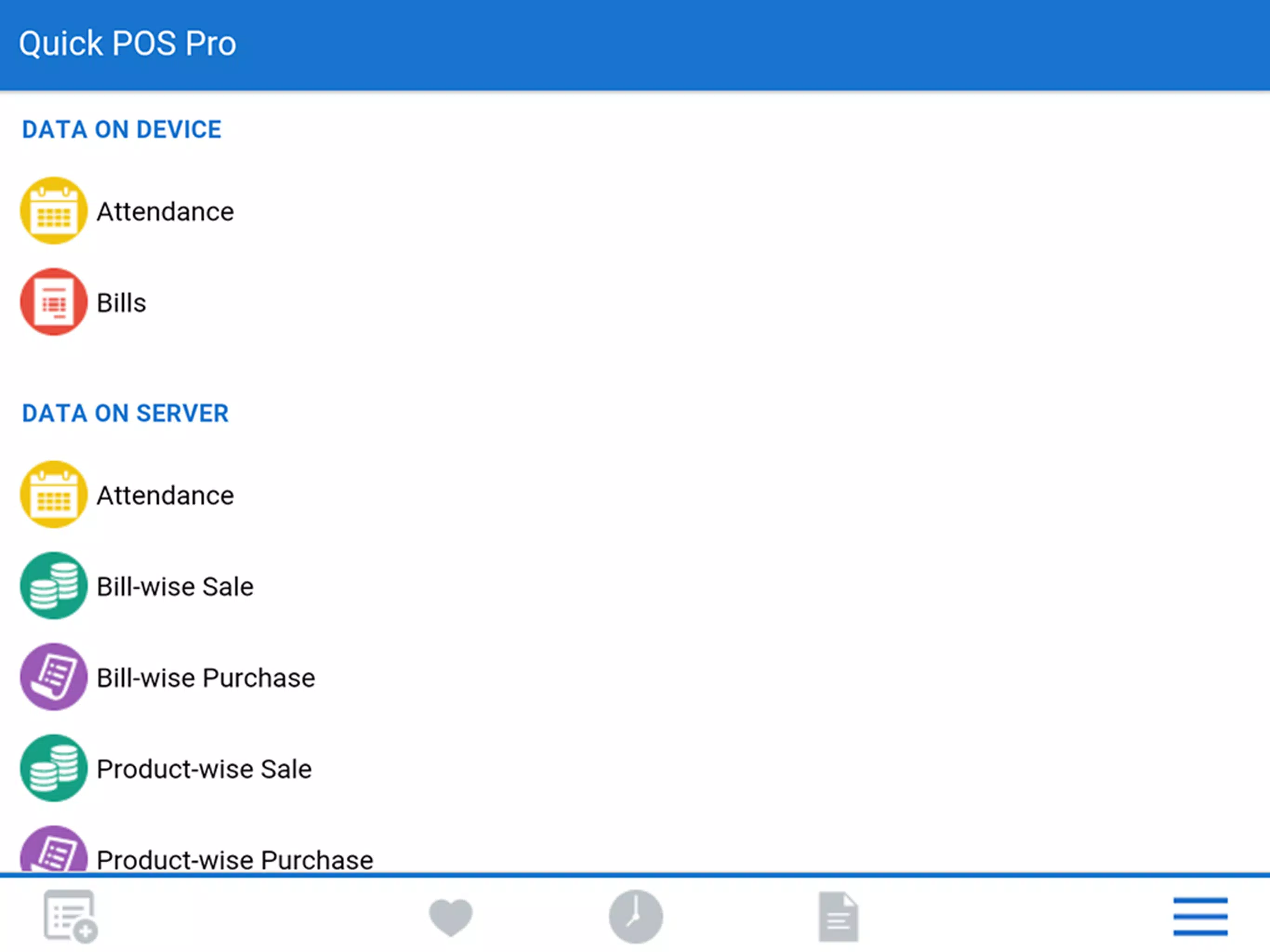Tap the red Bills icon
This screenshot has height=952, width=1270.
(x=53, y=302)
